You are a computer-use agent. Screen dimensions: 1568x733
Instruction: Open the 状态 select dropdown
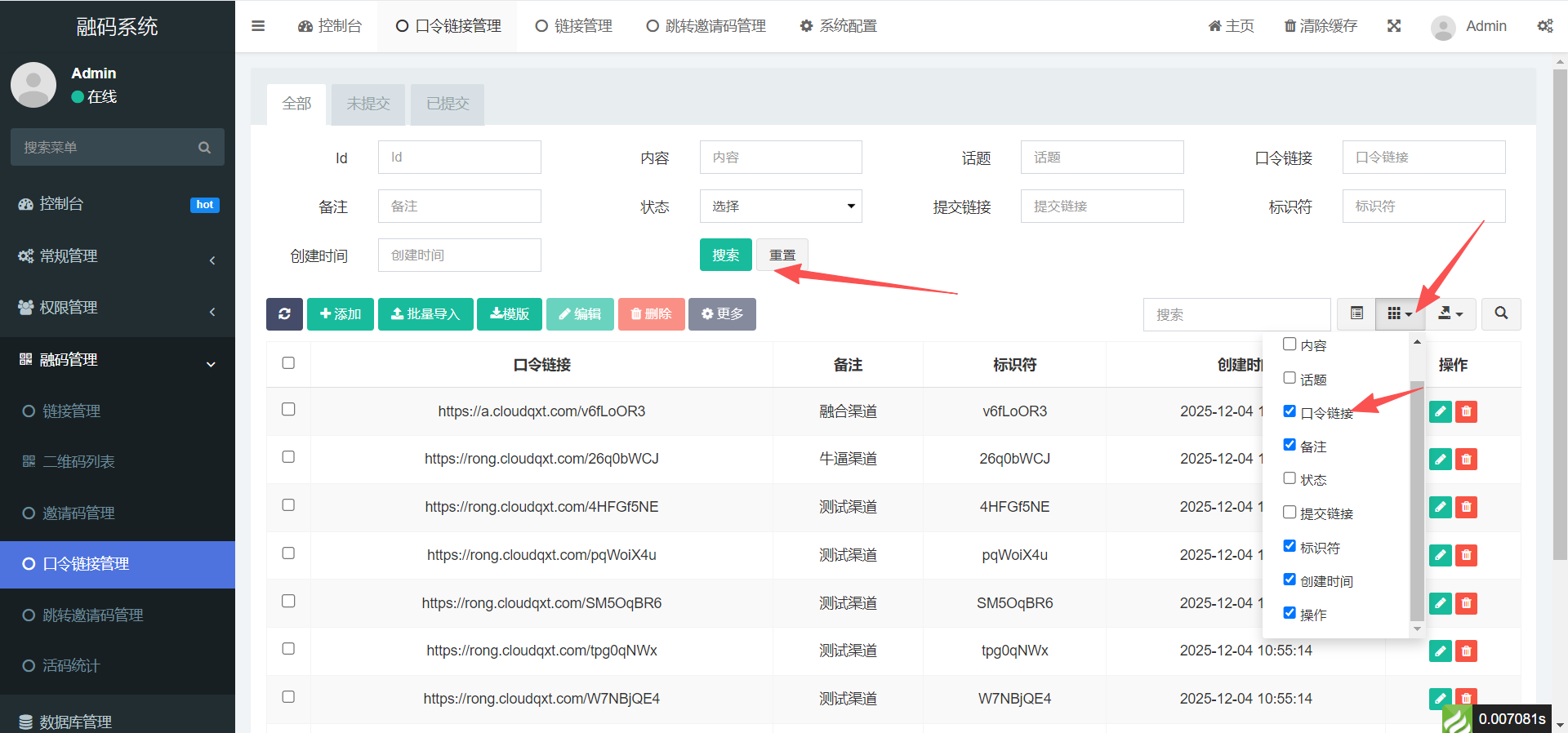coord(780,207)
